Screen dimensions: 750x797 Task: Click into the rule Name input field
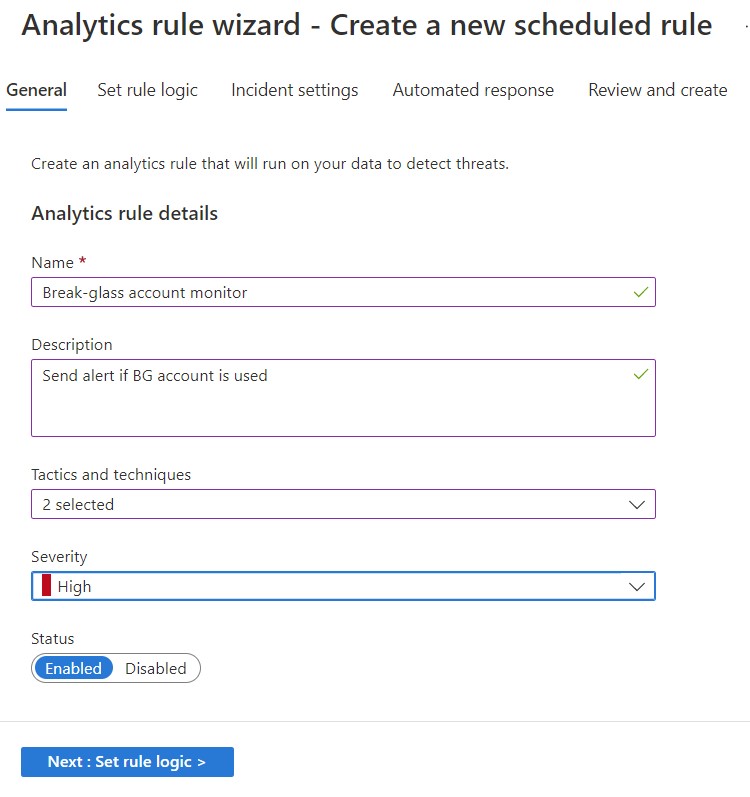tap(330, 292)
